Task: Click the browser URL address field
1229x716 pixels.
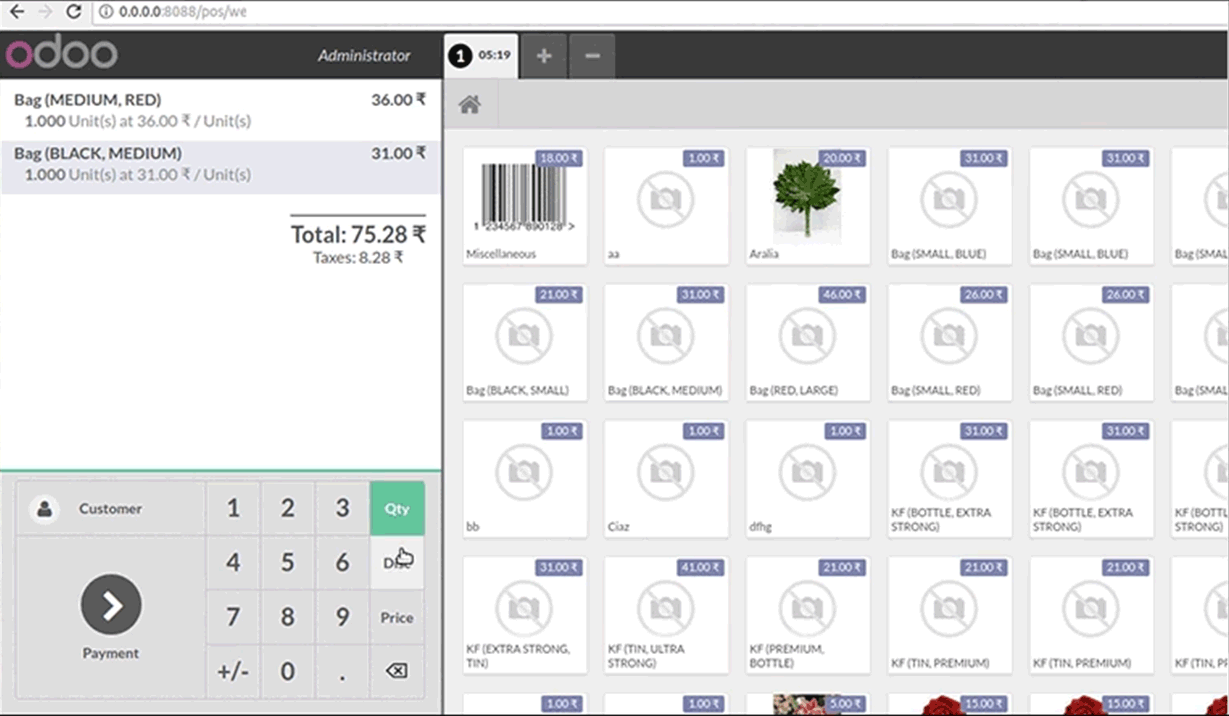Action: tap(660, 12)
